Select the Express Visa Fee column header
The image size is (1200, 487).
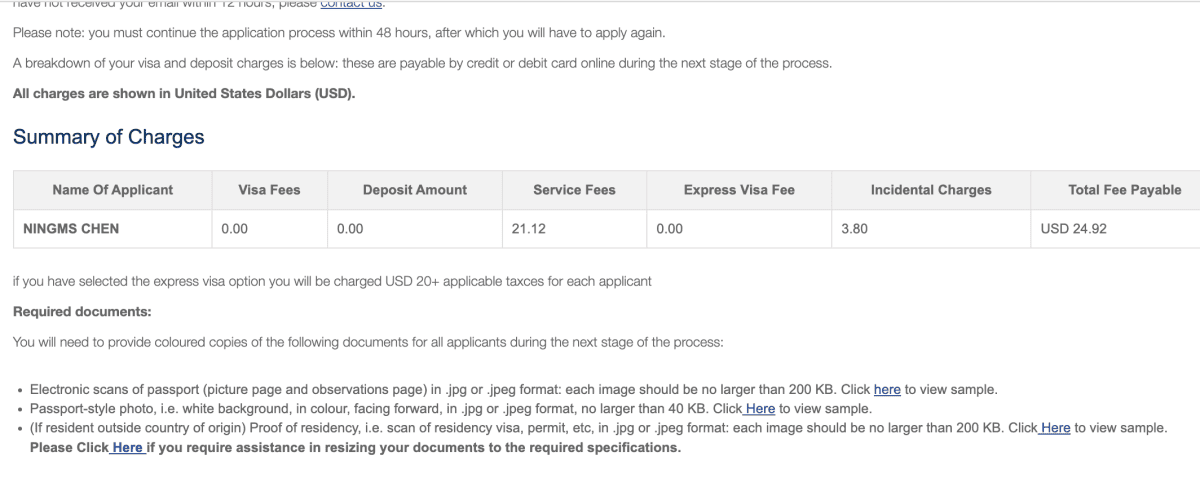click(x=740, y=189)
